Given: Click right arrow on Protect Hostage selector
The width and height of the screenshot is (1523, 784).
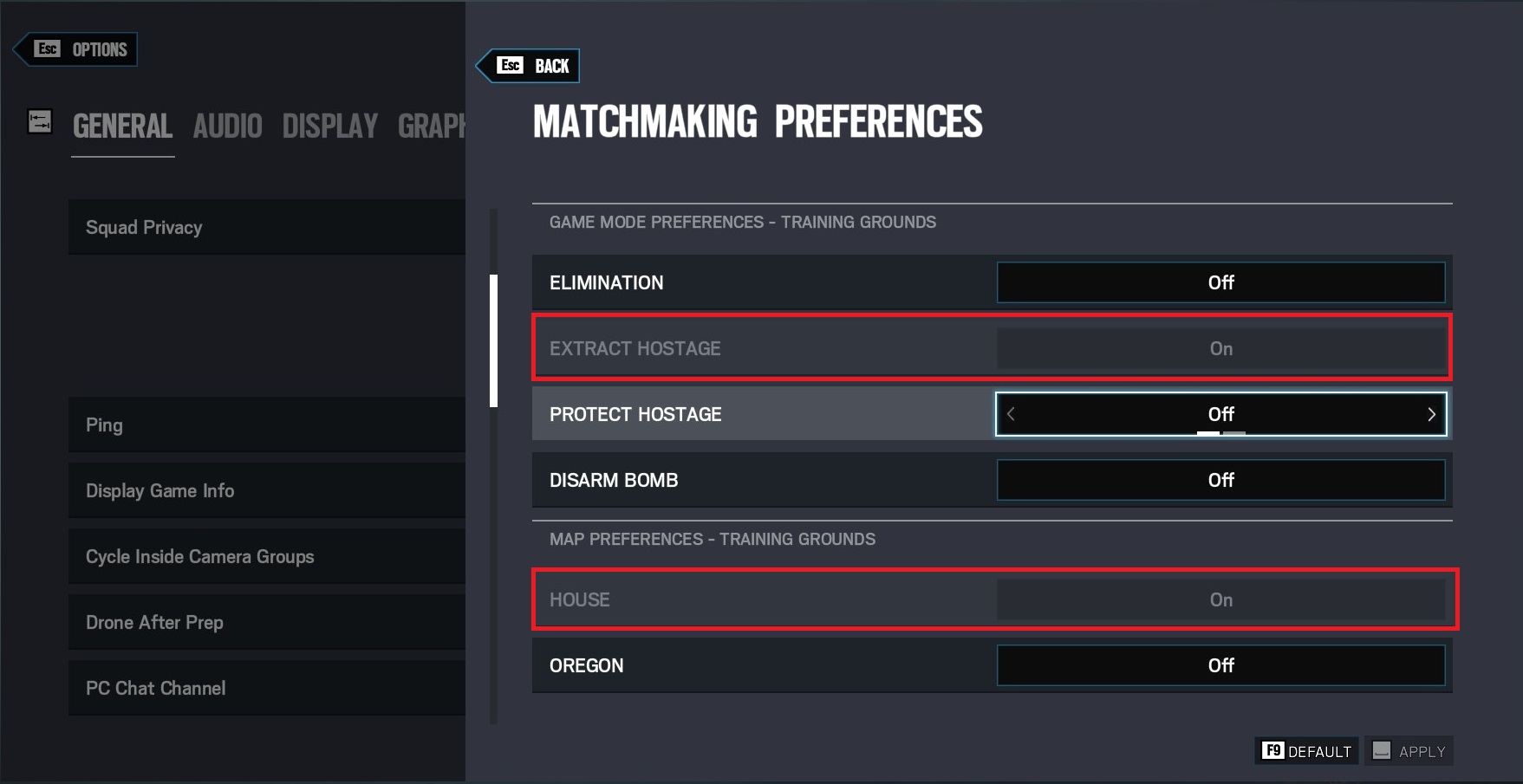Looking at the screenshot, I should point(1431,414).
